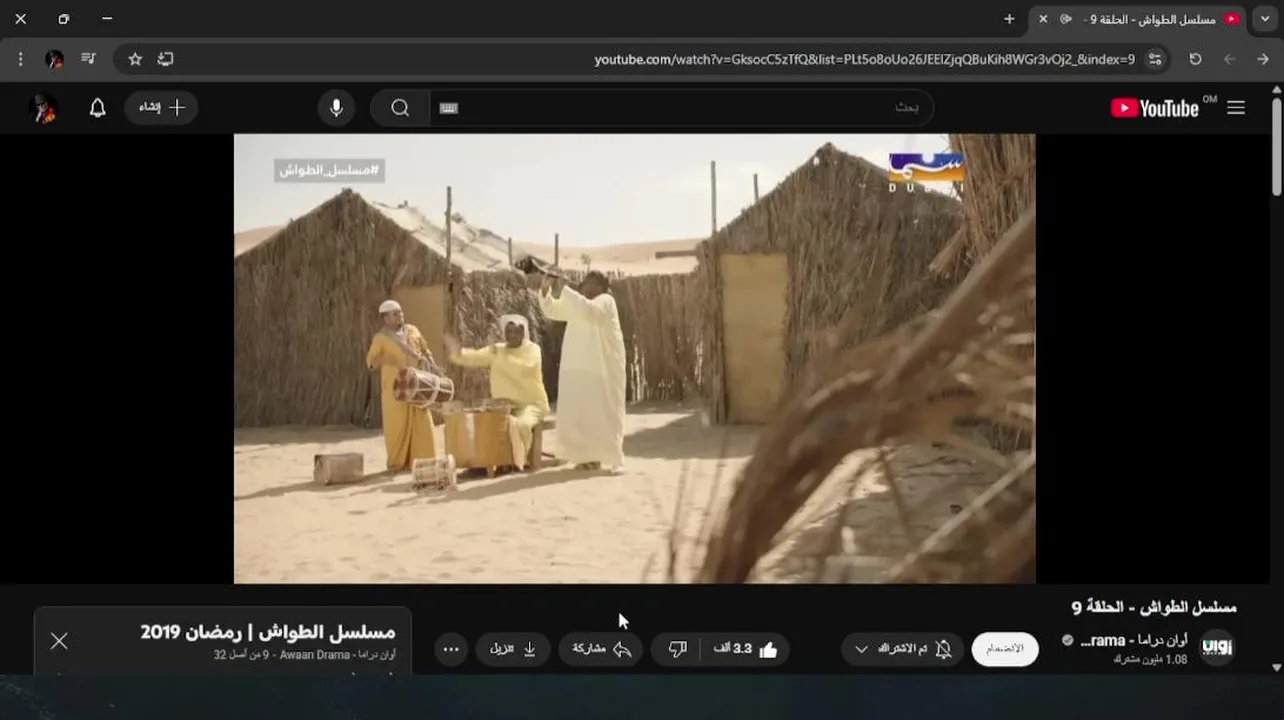Click the video title مسلسل الطواش - الحلقة 9

(x=1154, y=607)
